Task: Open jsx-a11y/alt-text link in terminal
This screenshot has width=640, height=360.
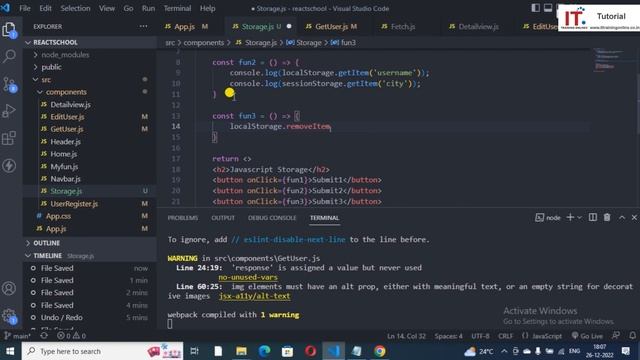Action: pyautogui.click(x=254, y=296)
